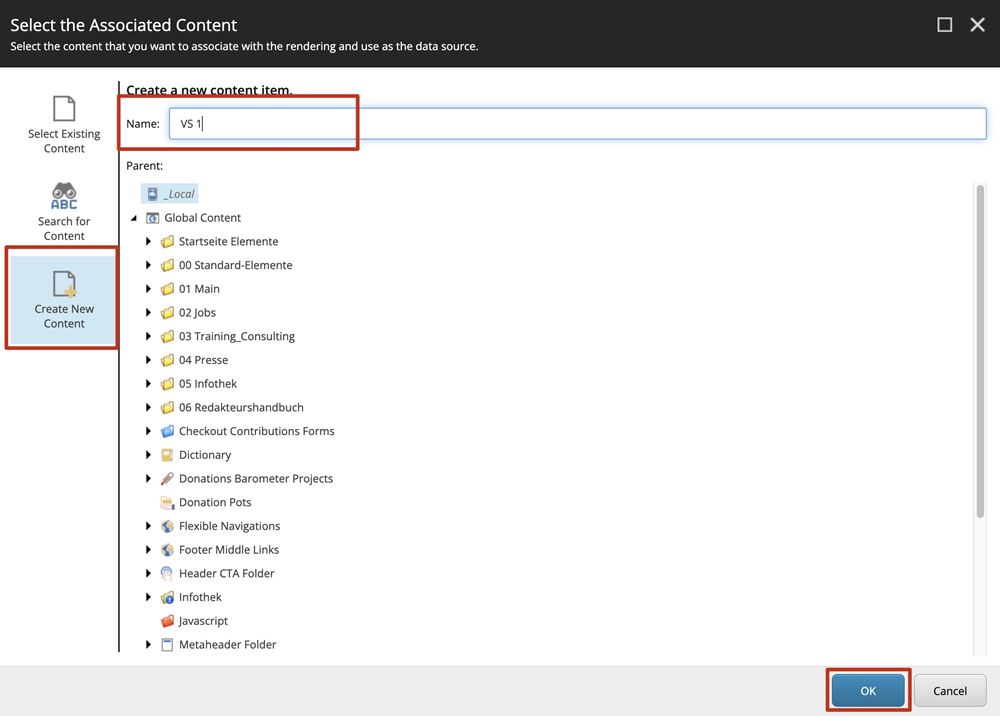1000x716 pixels.
Task: Click the Dictionary item icon
Action: tap(167, 455)
